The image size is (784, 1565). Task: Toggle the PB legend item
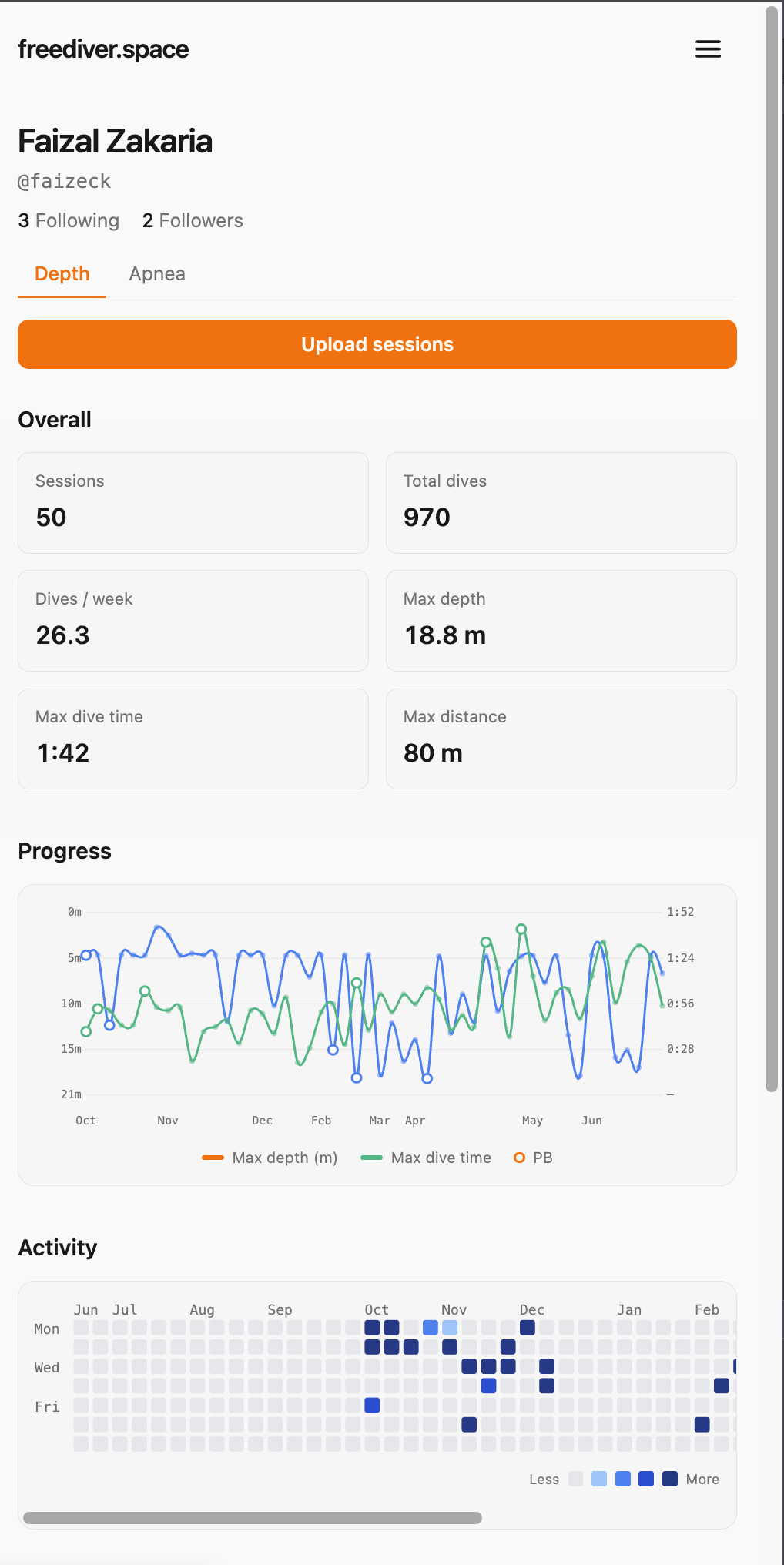click(534, 1158)
